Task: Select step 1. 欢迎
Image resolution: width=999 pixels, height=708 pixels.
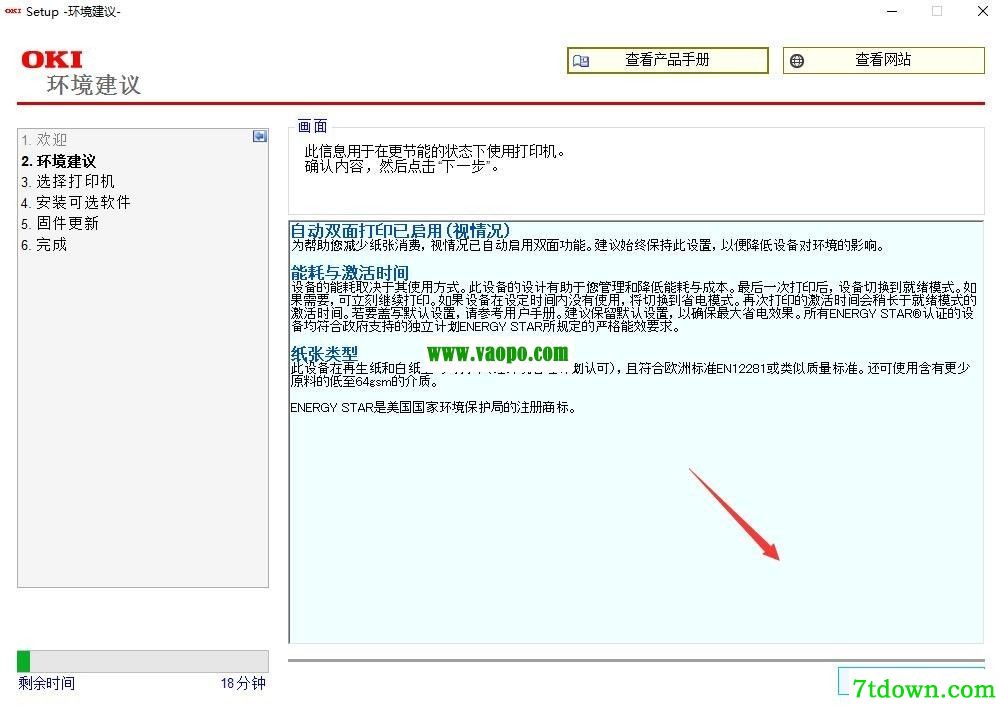Action: coord(44,140)
